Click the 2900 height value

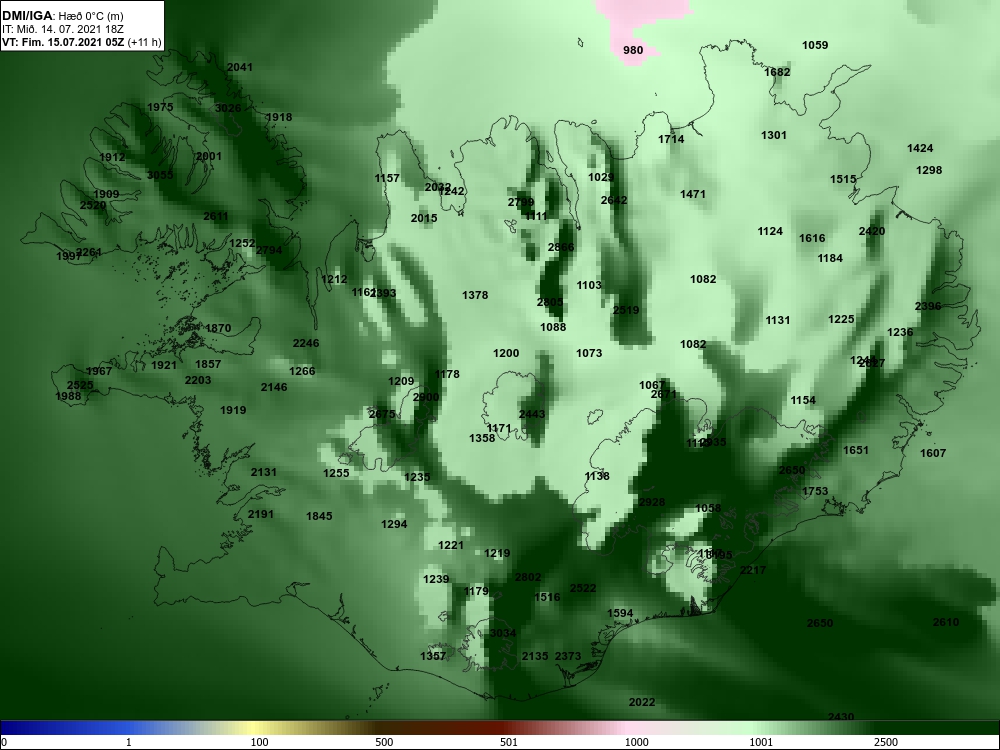426,397
